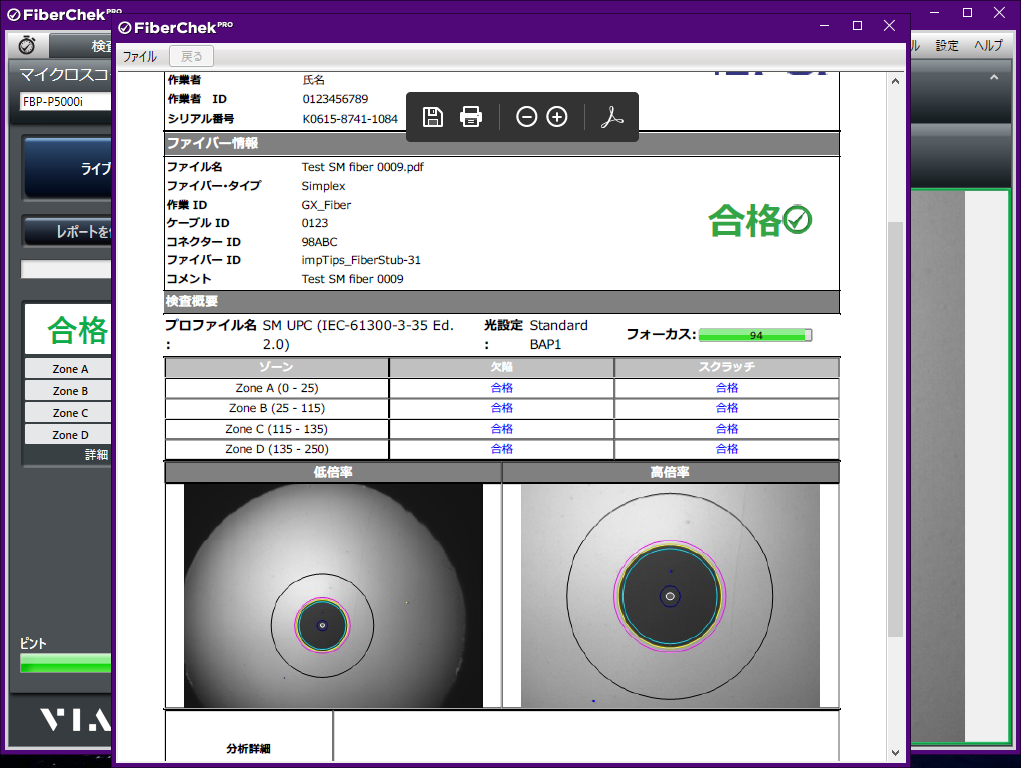This screenshot has width=1021, height=768.
Task: Click Zone D スクラッチ 合格 result
Action: pyautogui.click(x=727, y=449)
